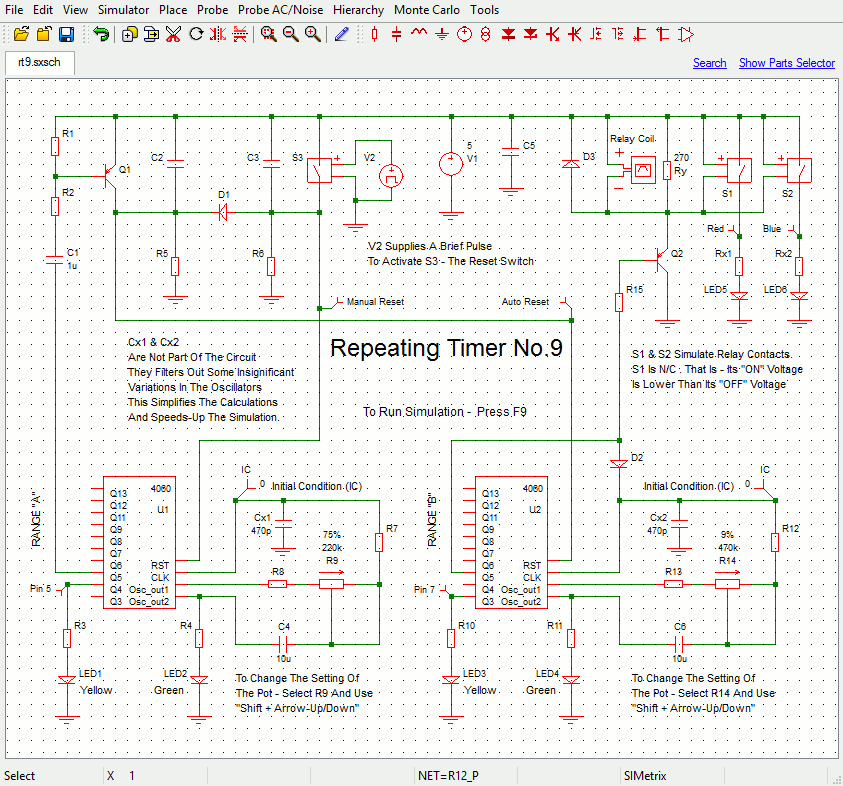
Task: Click the yellow copy-arrow toolbar icon
Action: [x=152, y=34]
